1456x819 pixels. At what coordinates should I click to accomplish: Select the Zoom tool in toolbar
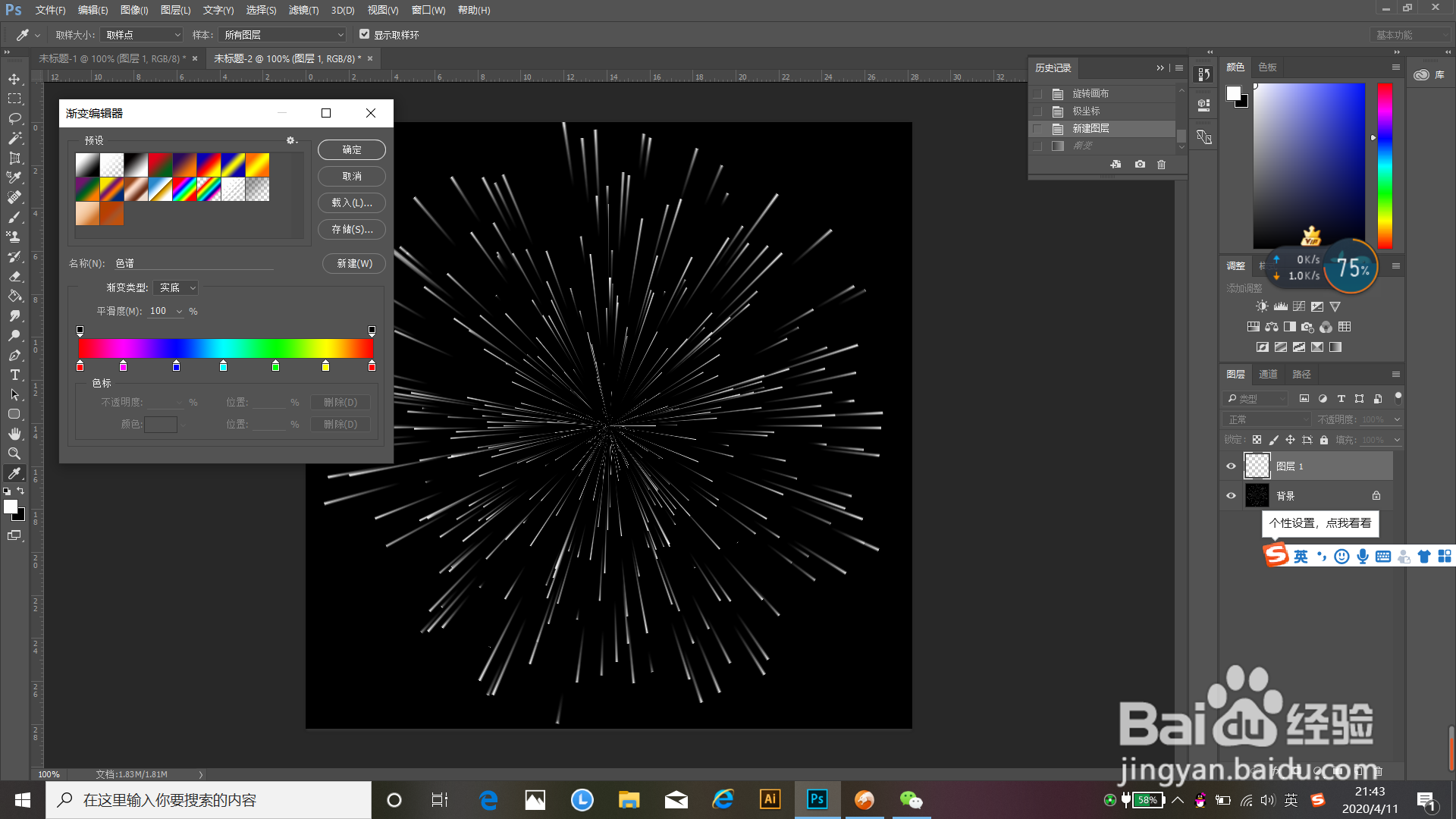click(x=14, y=453)
